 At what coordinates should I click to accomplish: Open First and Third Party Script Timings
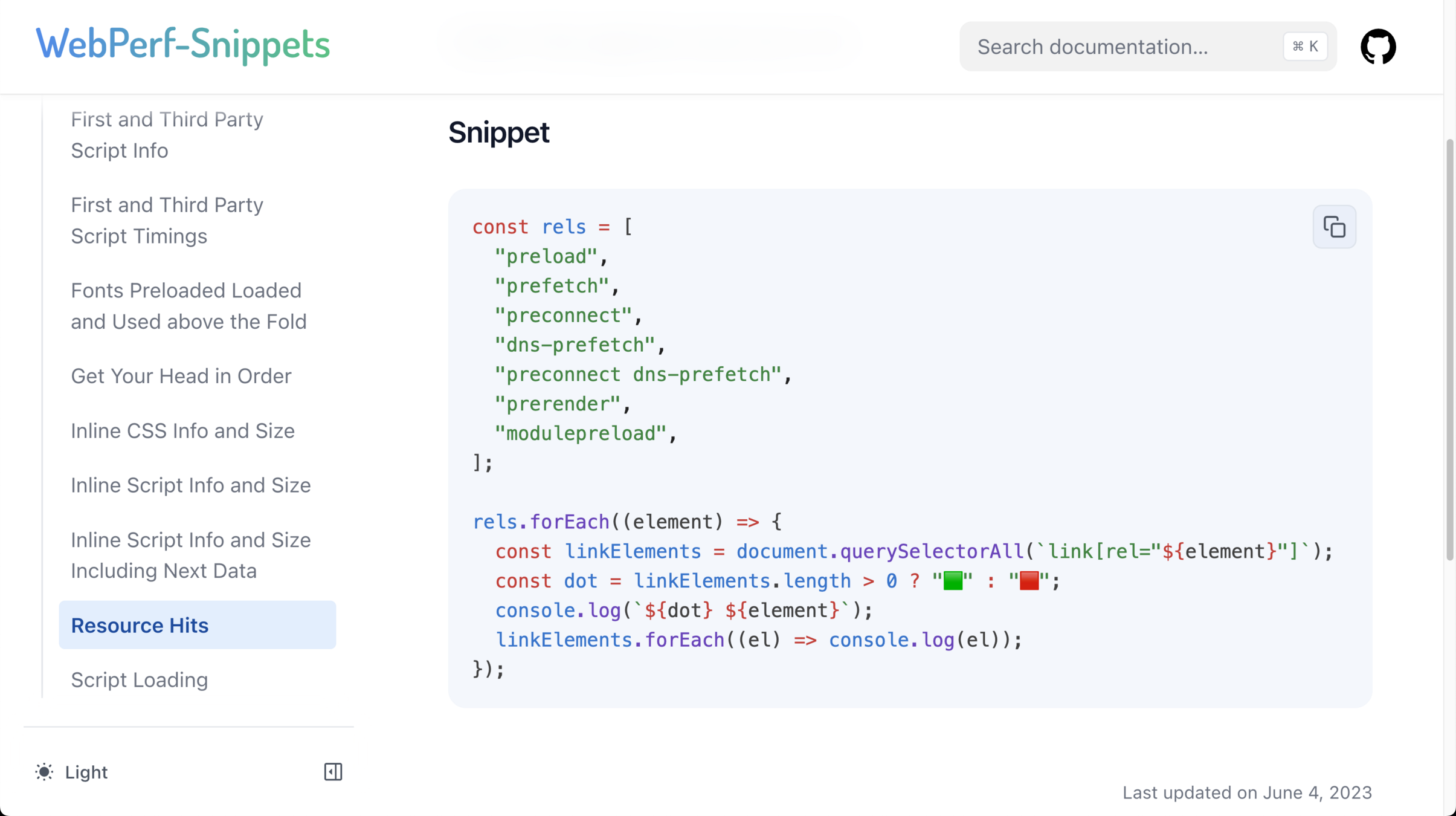click(x=167, y=221)
